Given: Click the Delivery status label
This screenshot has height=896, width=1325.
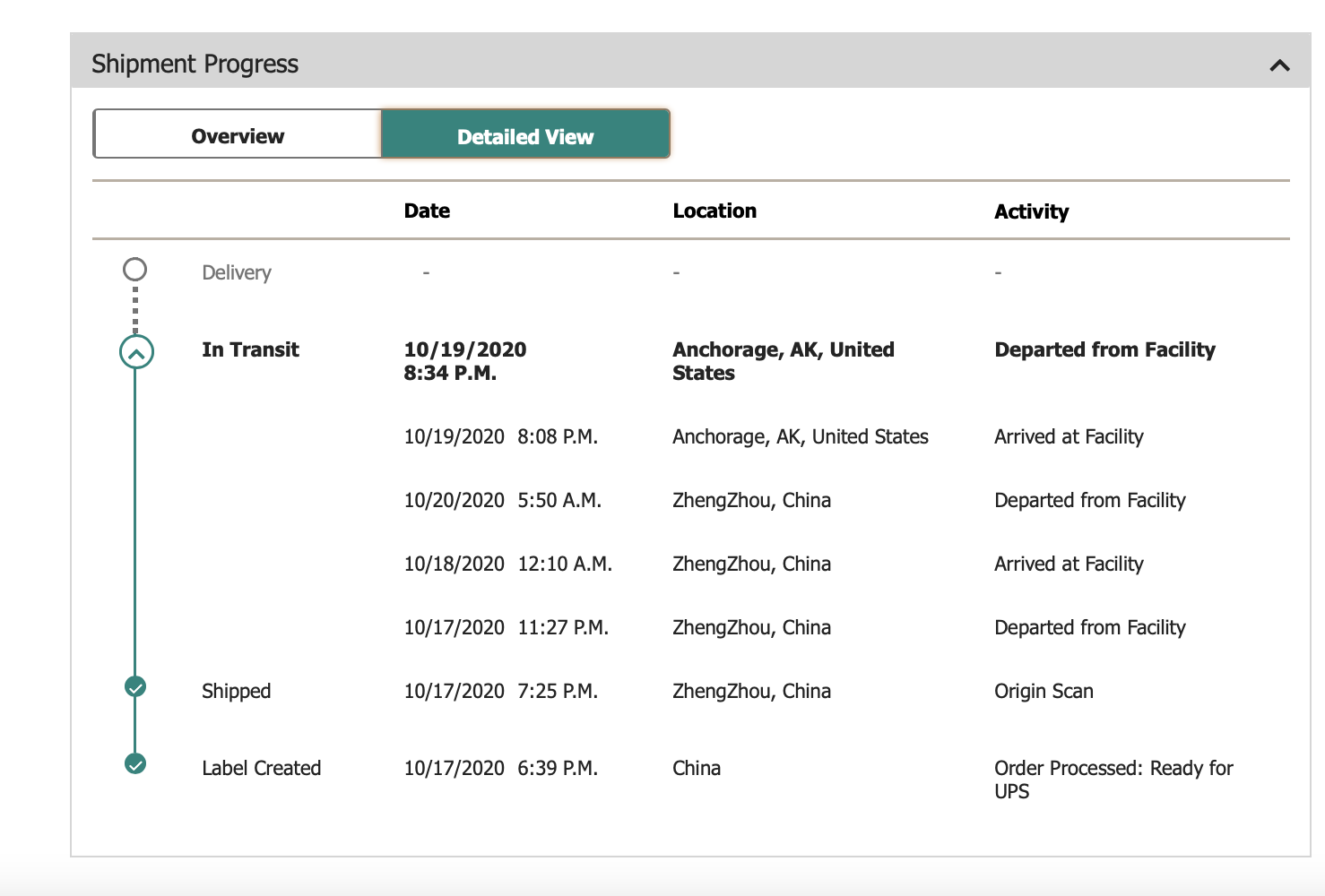Looking at the screenshot, I should [x=237, y=273].
